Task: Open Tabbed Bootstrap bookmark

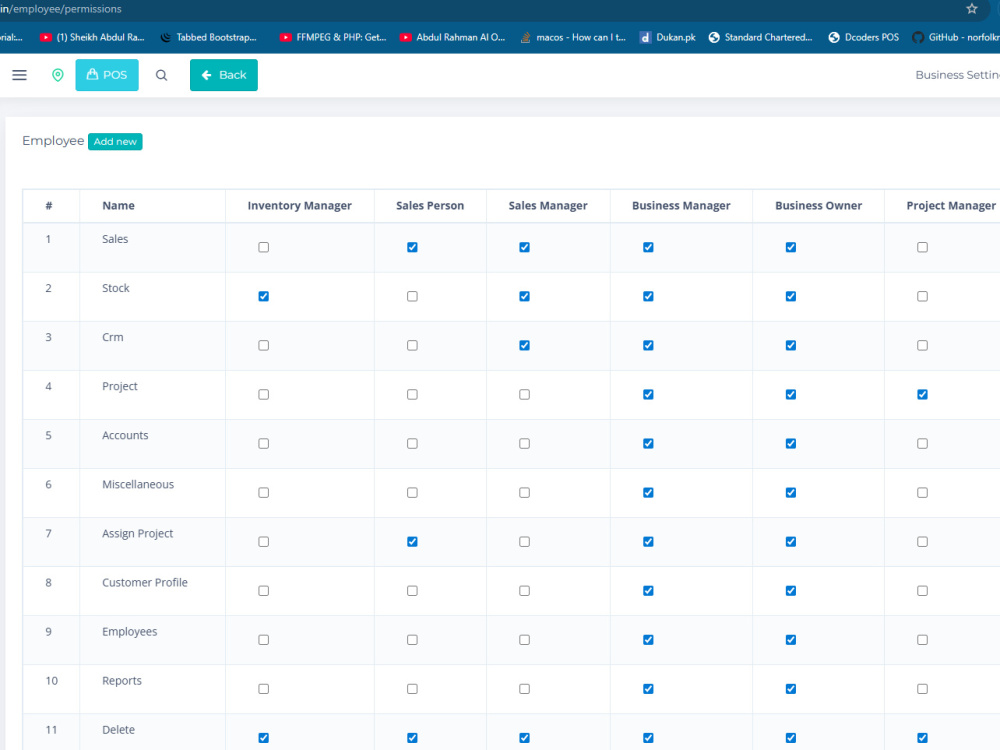Action: coord(208,38)
